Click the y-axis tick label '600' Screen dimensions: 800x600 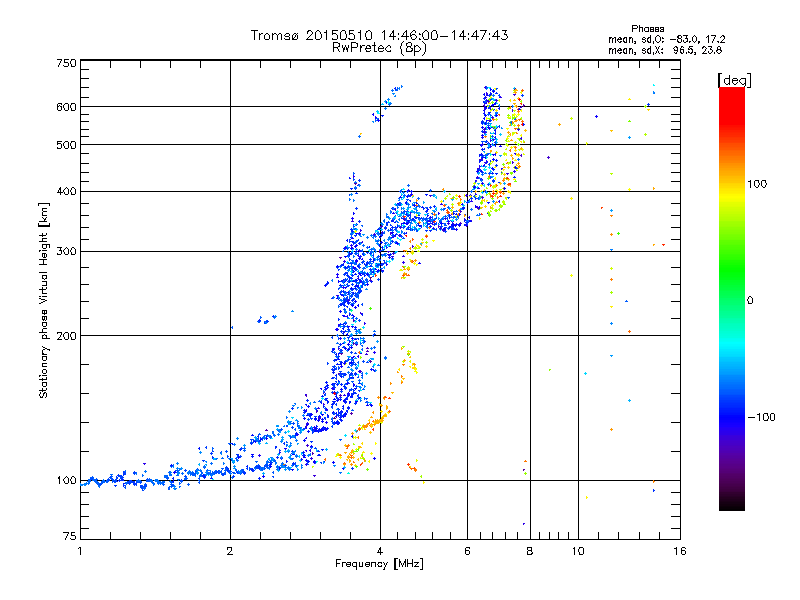point(66,107)
